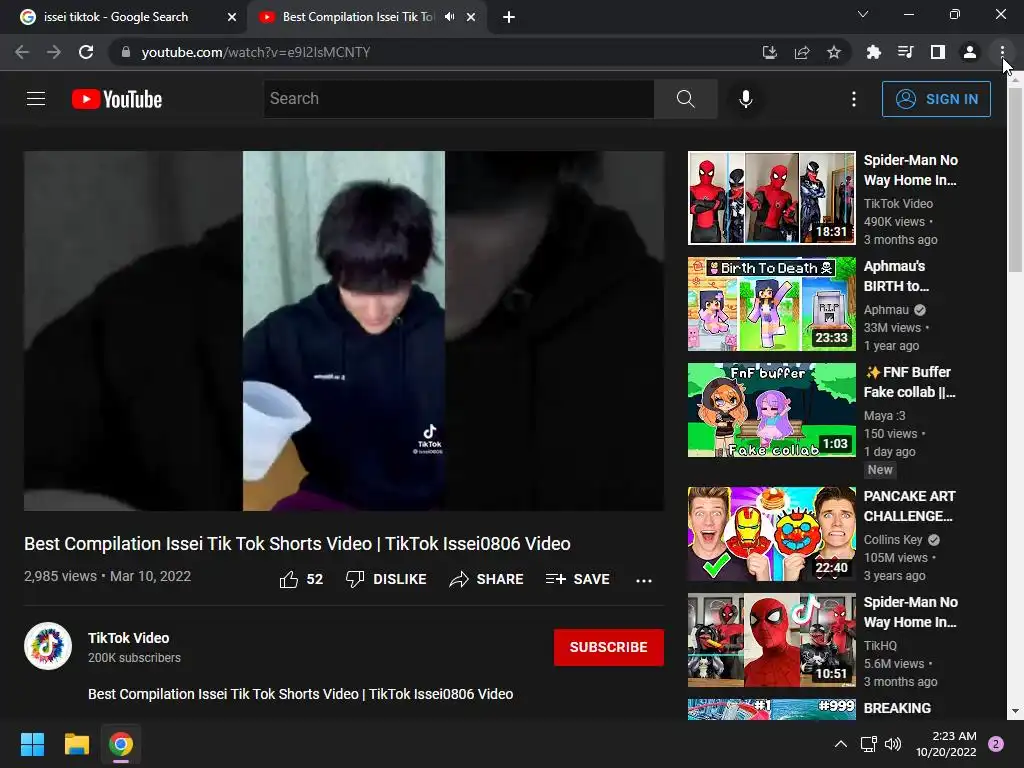Screen dimensions: 1024x768
Task: Bookmark this page with the star
Action: pos(834,52)
